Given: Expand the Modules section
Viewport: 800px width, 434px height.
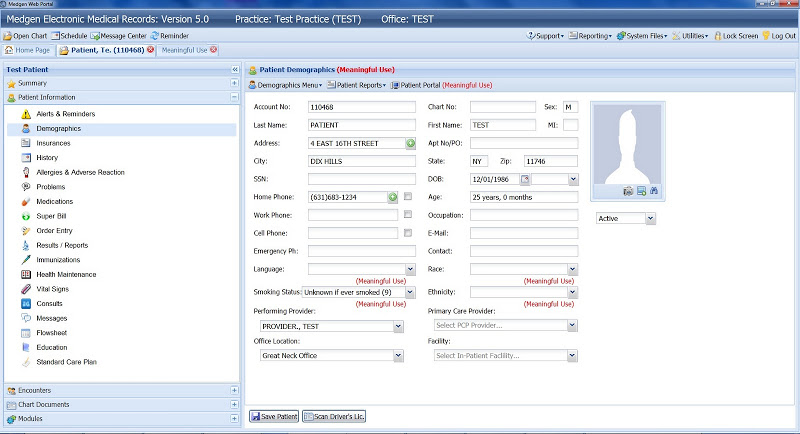Looking at the screenshot, I should pos(234,419).
